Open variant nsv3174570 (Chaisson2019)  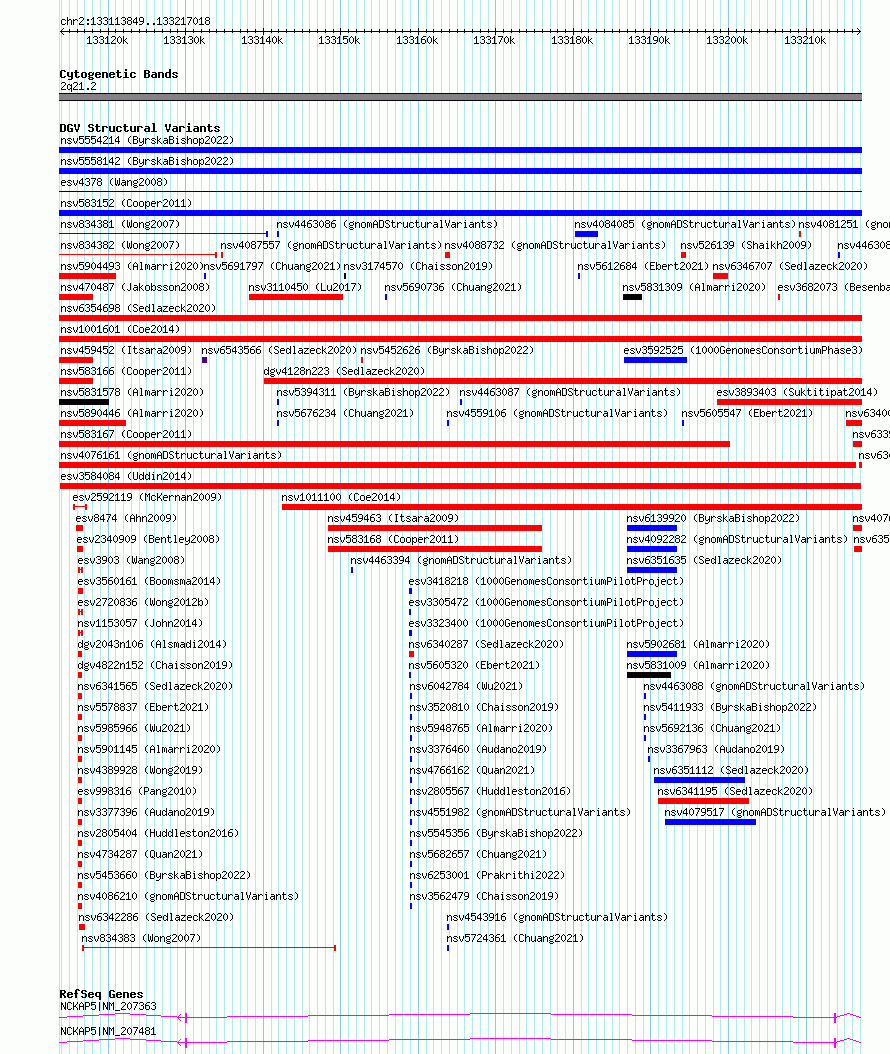pos(418,266)
